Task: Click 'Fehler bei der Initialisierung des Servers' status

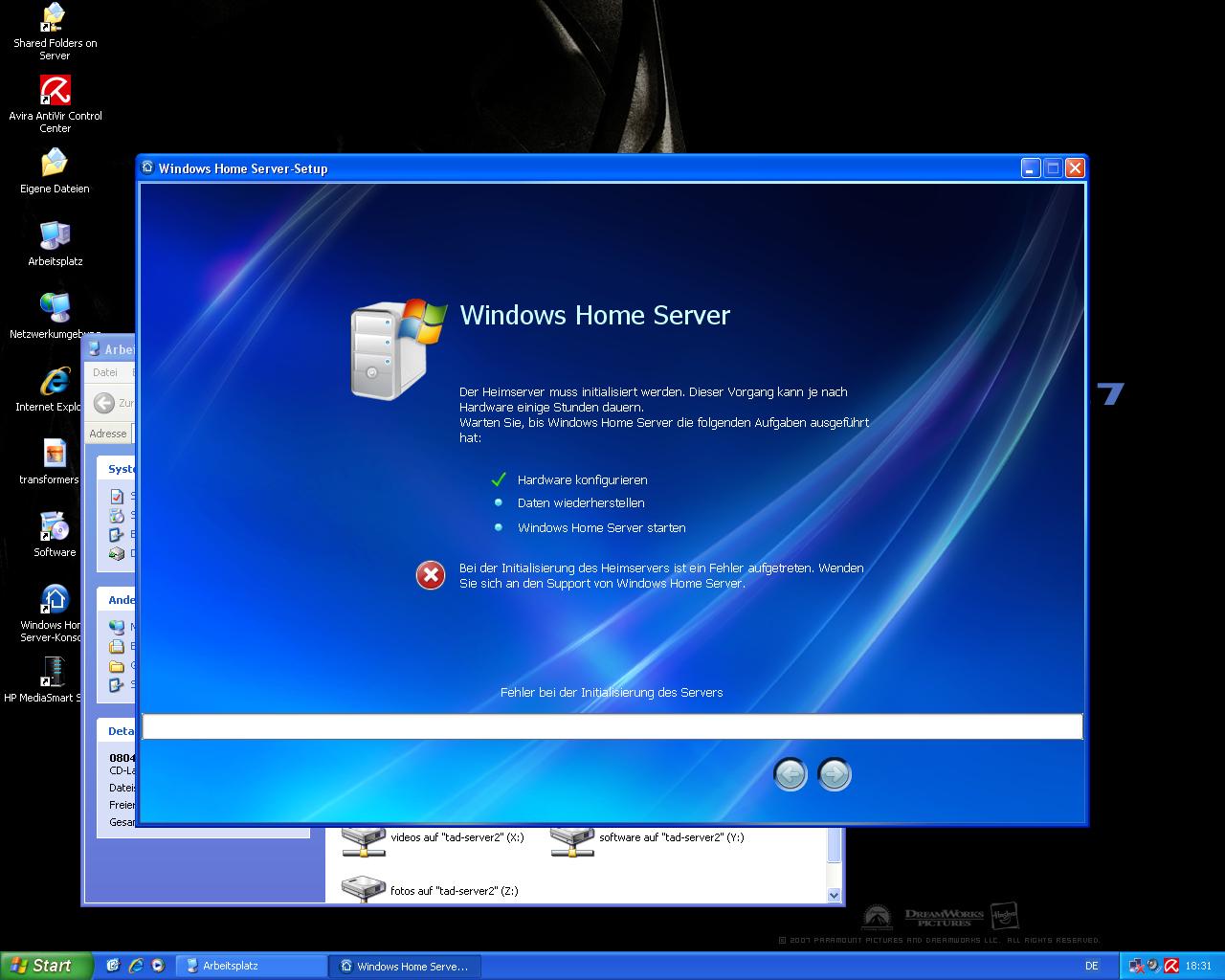Action: pos(612,693)
